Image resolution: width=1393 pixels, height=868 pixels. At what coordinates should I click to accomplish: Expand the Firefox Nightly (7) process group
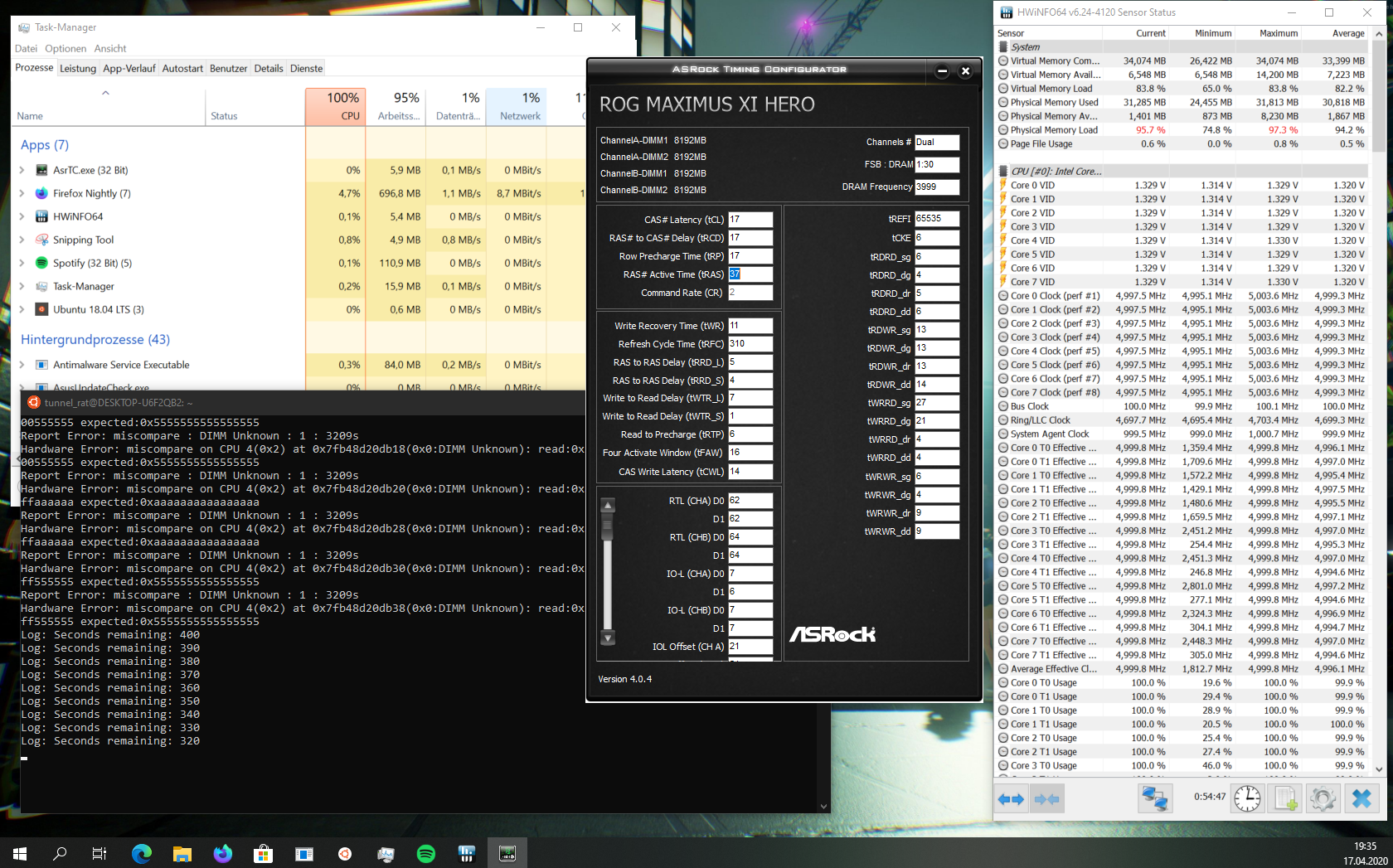click(22, 193)
